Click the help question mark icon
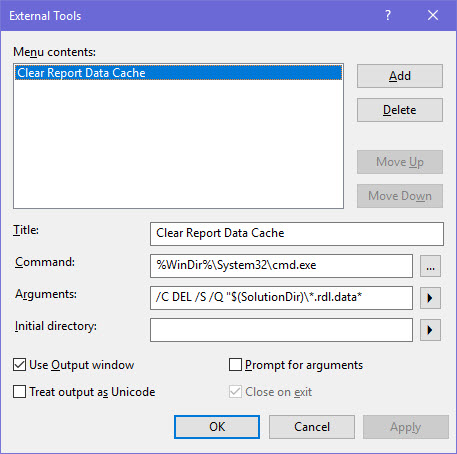 click(x=388, y=15)
